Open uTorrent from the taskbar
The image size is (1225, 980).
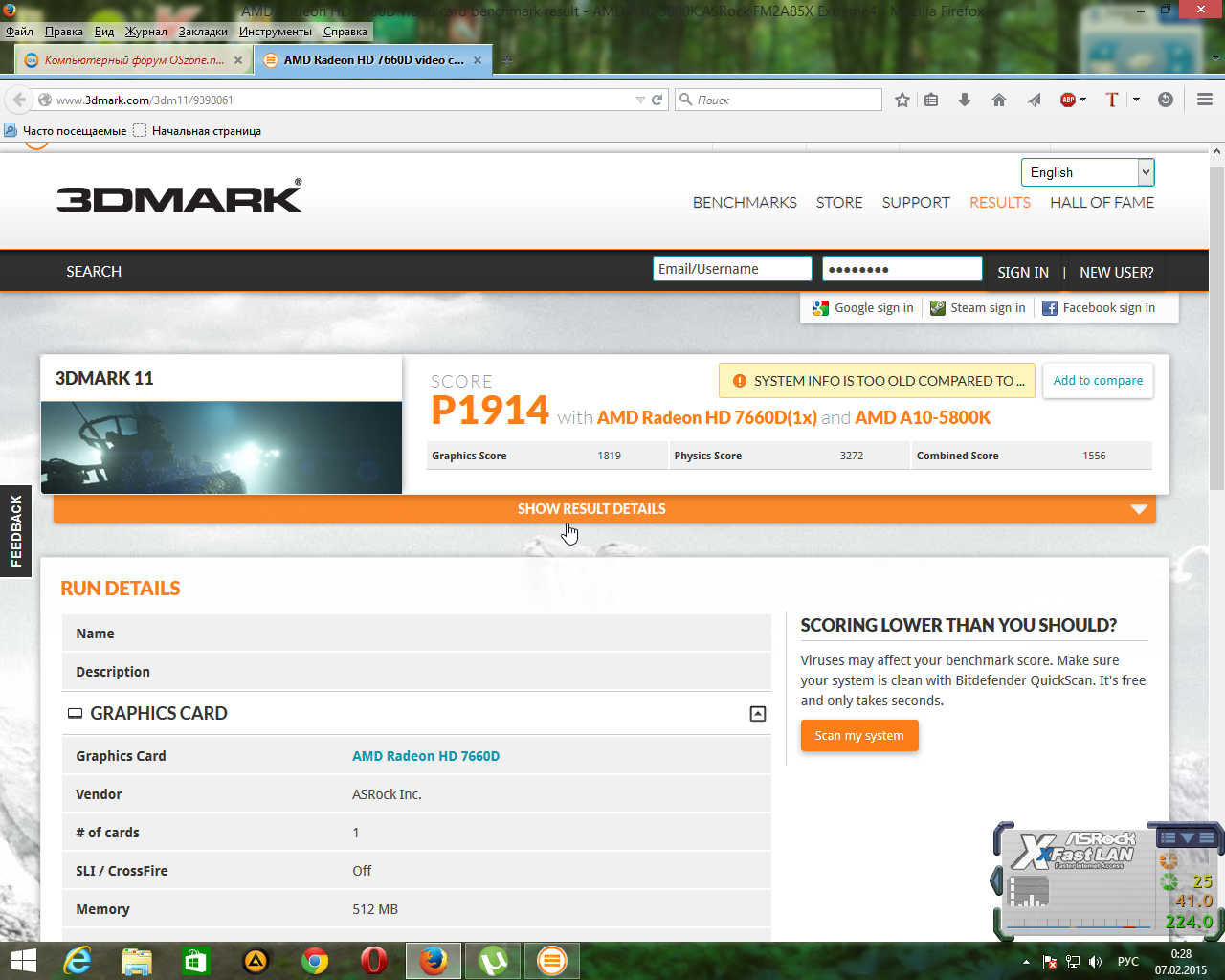(493, 960)
